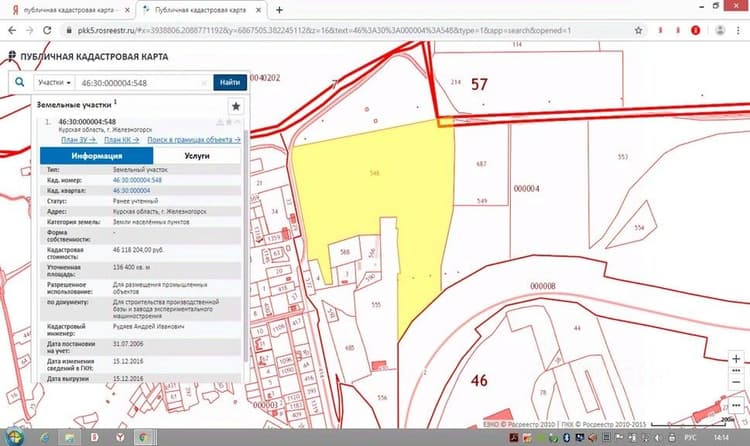Click the Chrome taskbar icon
The image size is (750, 446).
[x=143, y=437]
